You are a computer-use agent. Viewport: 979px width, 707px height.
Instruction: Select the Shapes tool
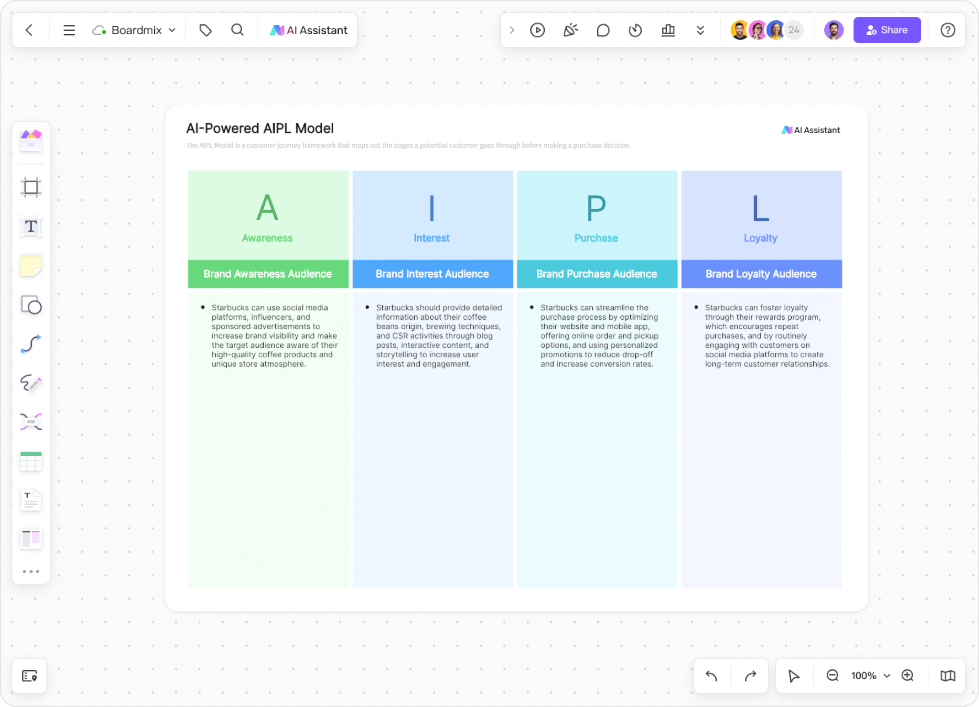[31, 305]
